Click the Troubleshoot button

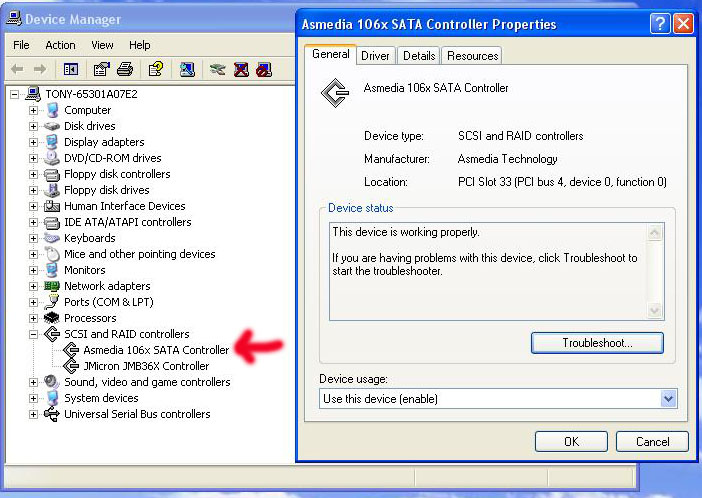tap(597, 343)
